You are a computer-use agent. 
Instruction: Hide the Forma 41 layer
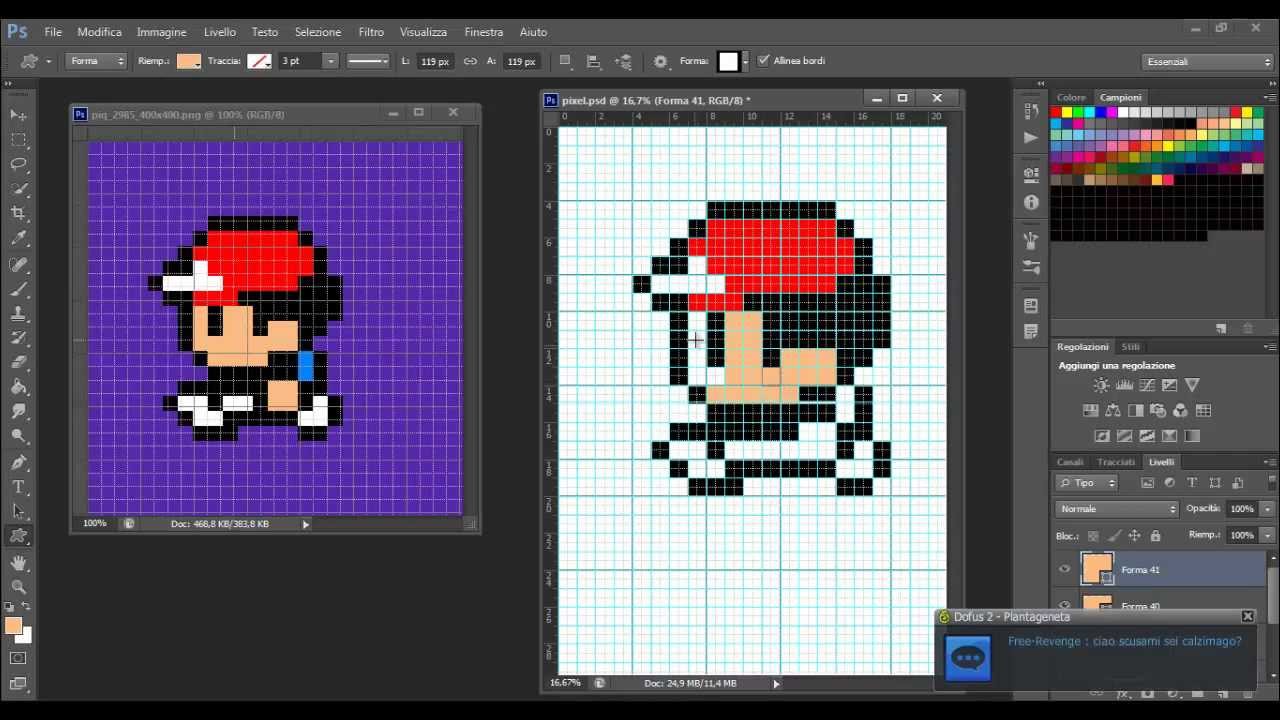[1064, 570]
